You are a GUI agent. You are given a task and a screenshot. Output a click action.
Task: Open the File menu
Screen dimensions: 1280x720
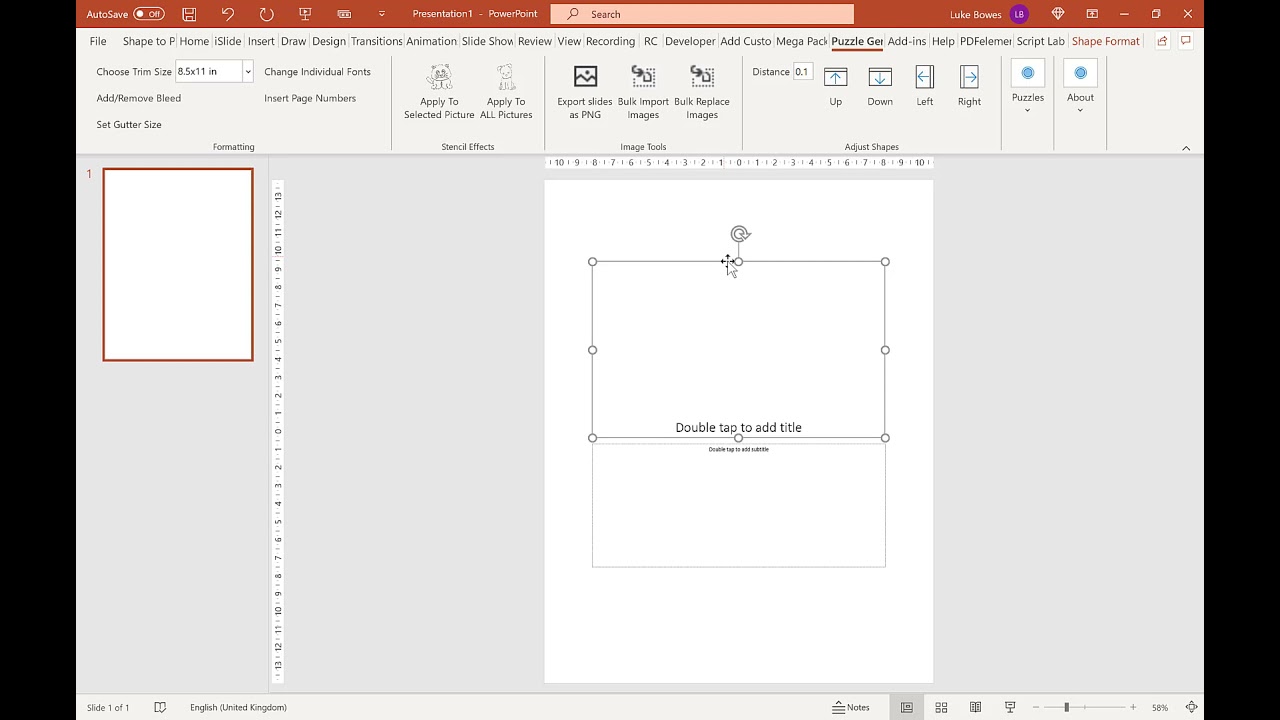[x=98, y=41]
